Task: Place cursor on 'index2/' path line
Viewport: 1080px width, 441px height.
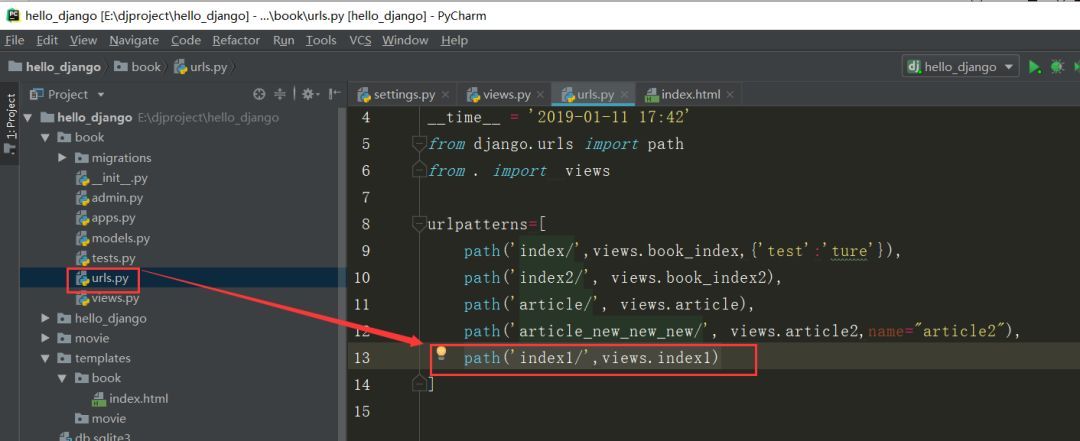Action: point(624,278)
